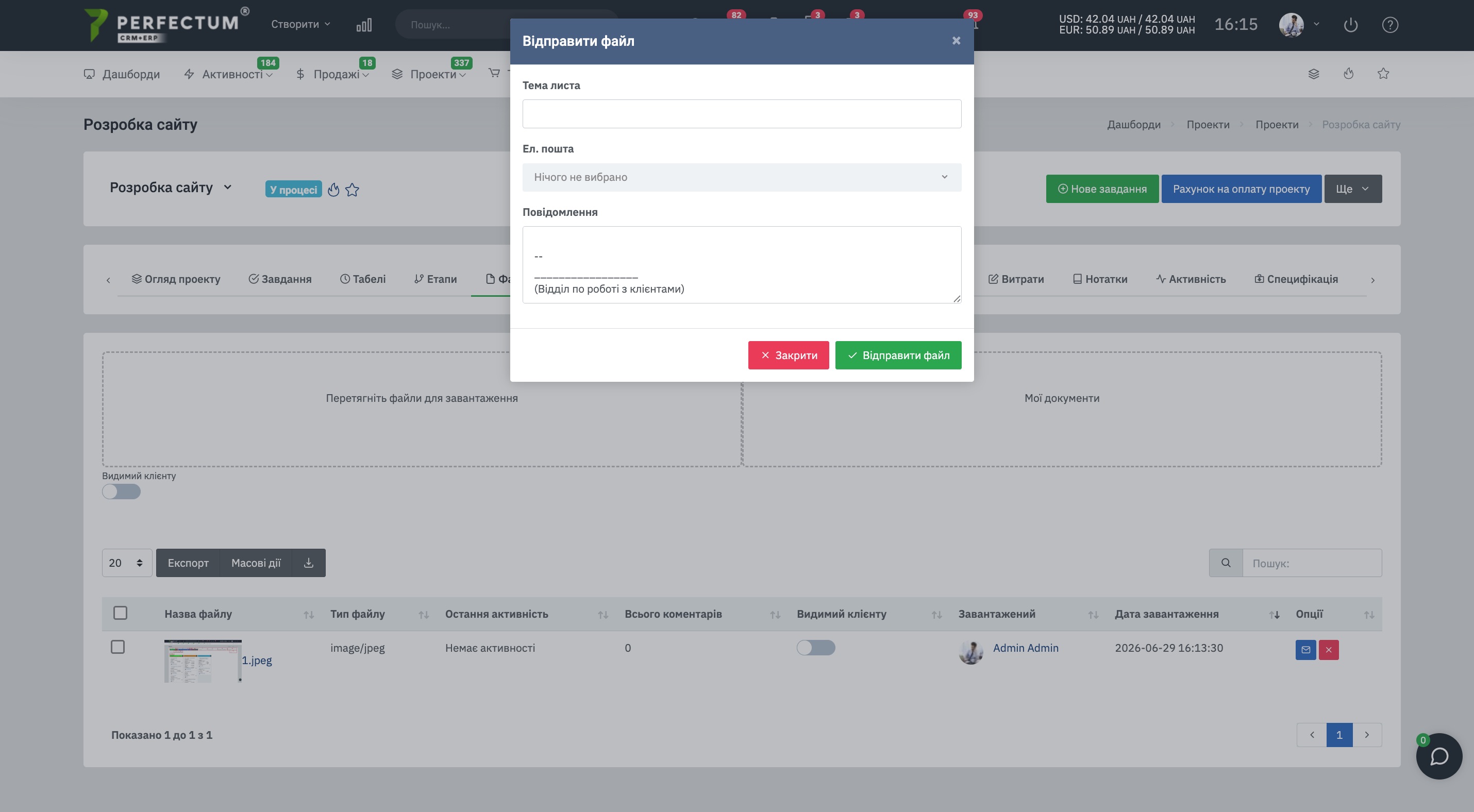Click the table Пошук search field
The width and height of the screenshot is (1474, 812).
(x=1312, y=563)
